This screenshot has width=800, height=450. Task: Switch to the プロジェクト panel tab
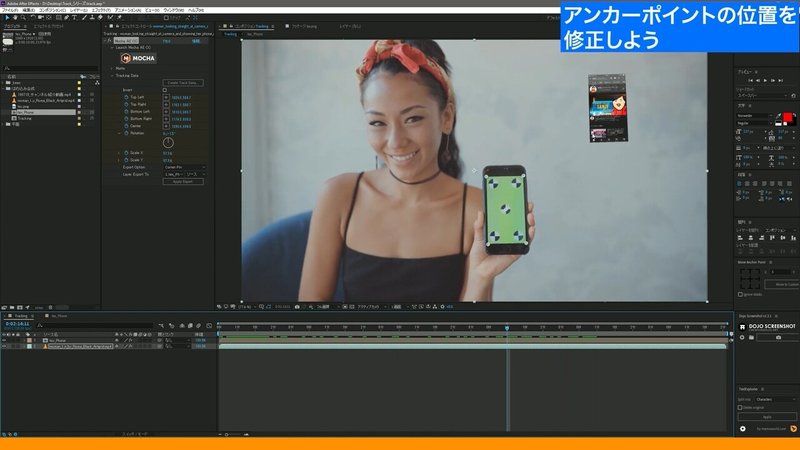(13, 26)
